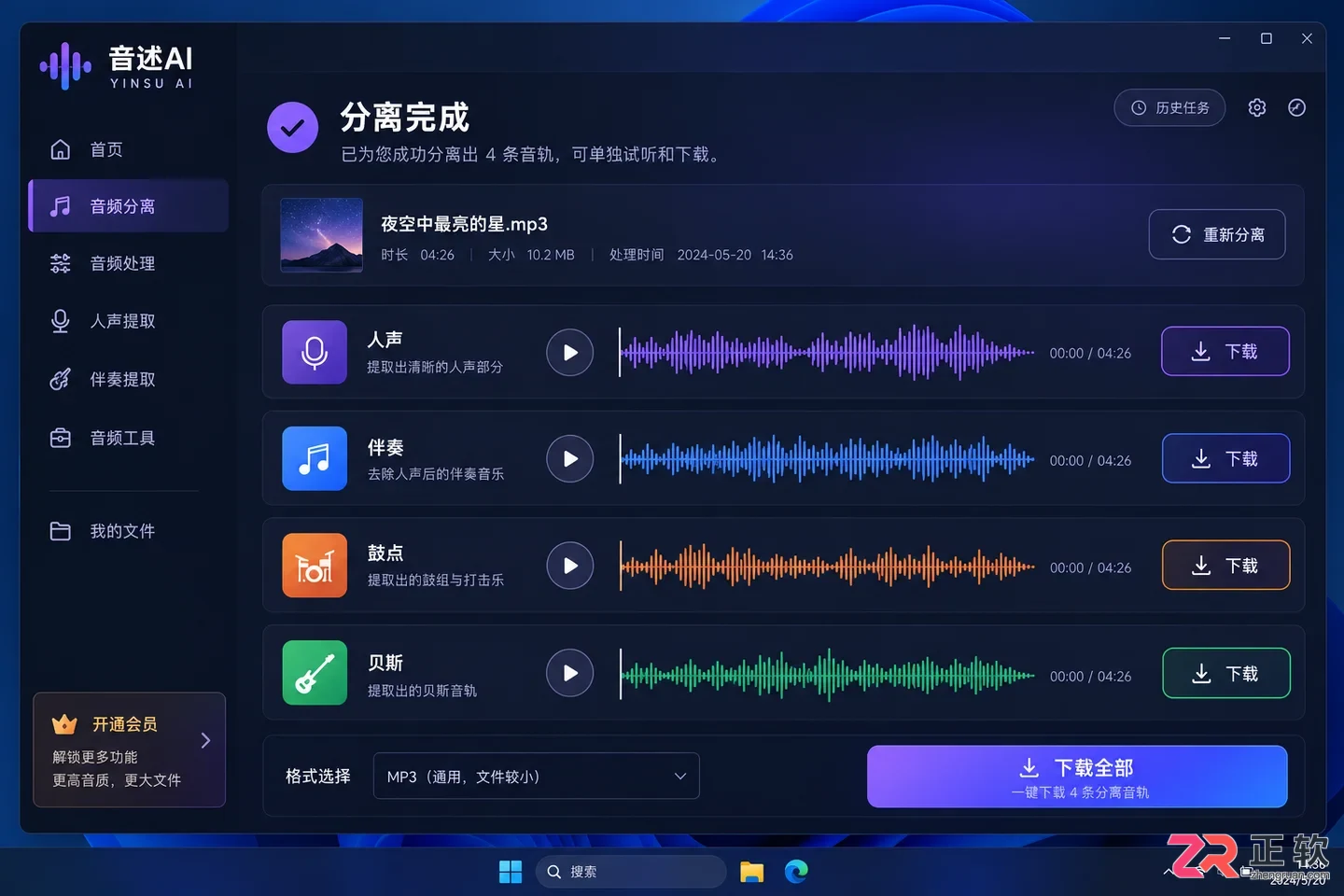Click the 贝斯 guitar track icon

[315, 673]
